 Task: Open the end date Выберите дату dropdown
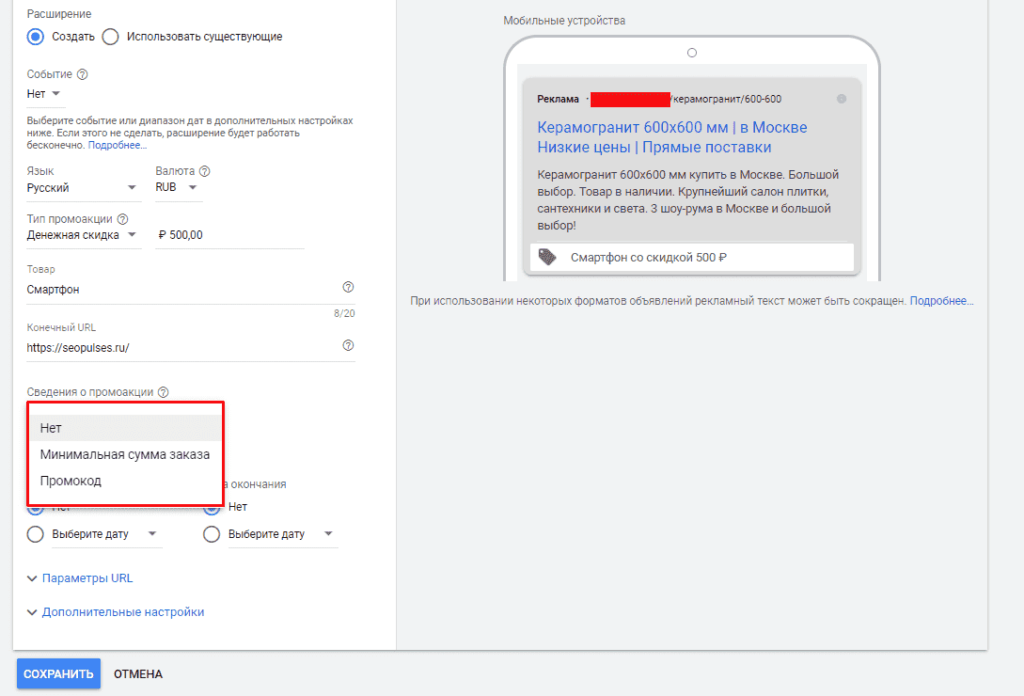pos(283,534)
